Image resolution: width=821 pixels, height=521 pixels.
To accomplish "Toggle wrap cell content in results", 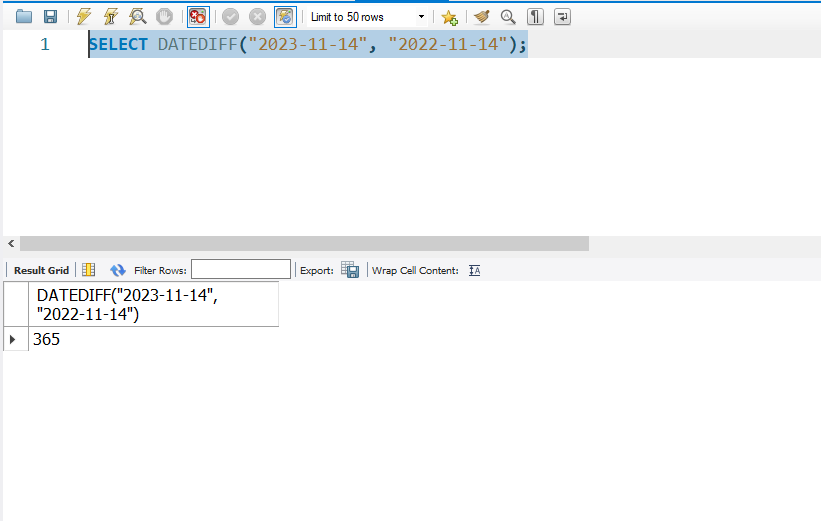I will click(475, 270).
